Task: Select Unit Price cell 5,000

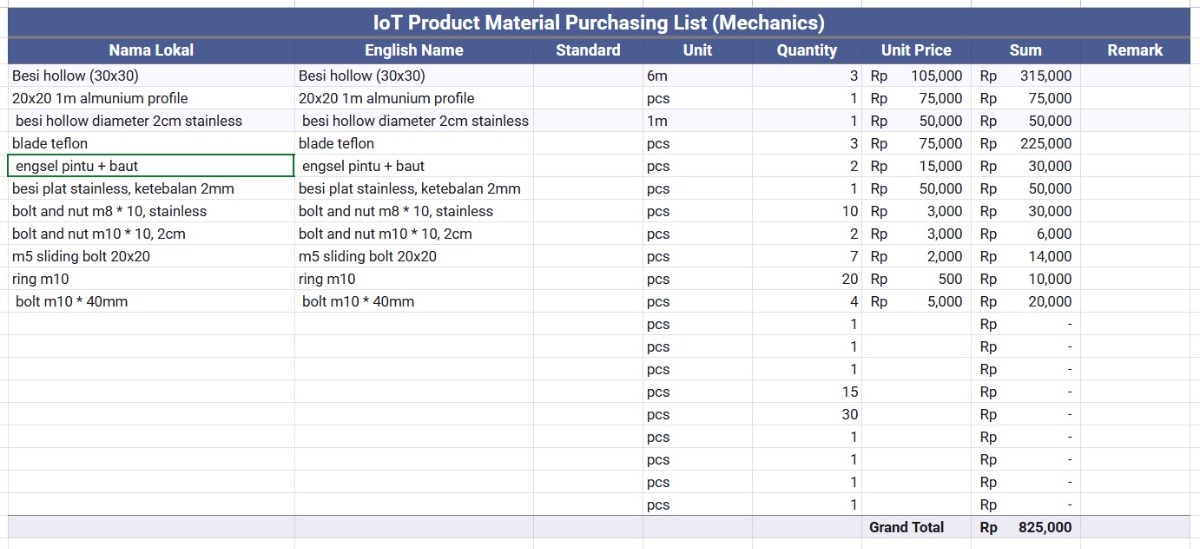Action: [916, 302]
